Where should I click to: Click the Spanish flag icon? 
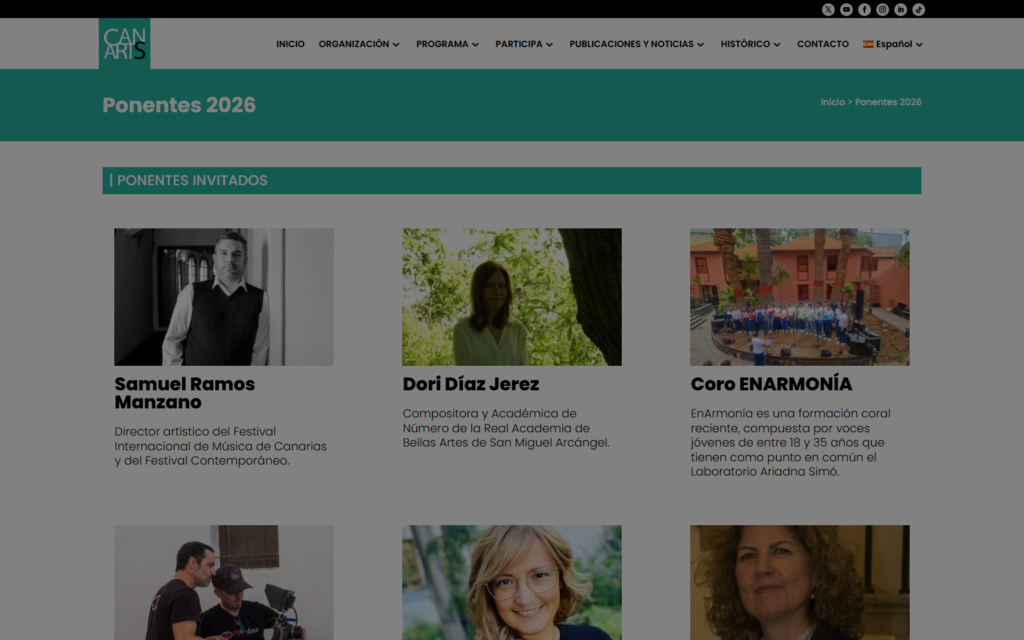(868, 44)
